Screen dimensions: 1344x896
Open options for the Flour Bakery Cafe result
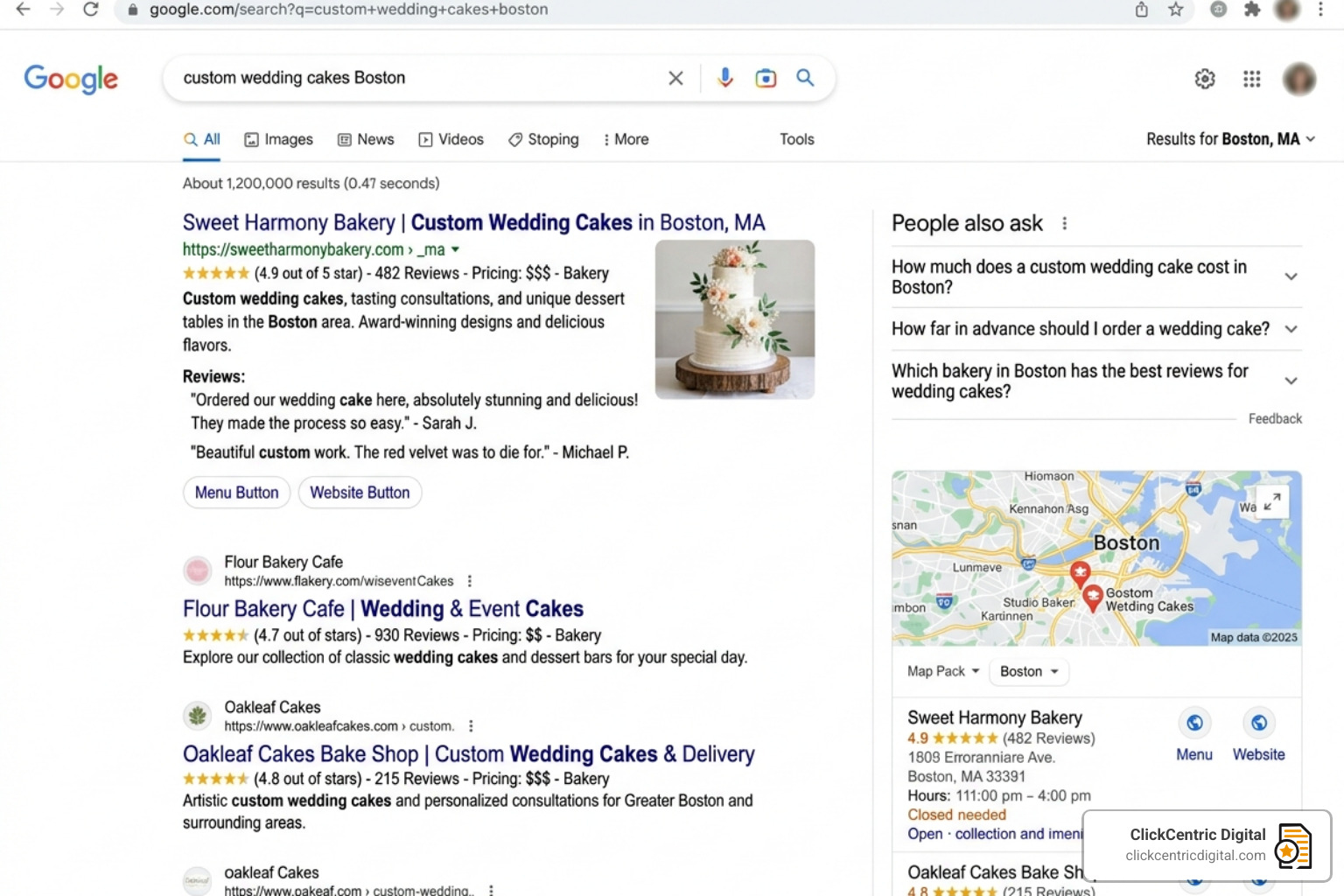470,581
